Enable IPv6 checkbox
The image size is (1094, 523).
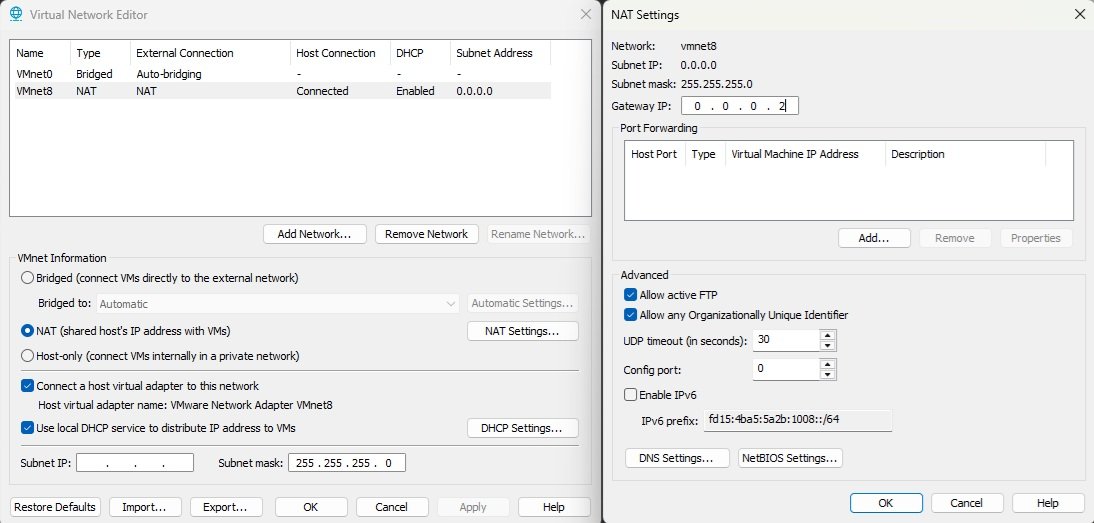tap(630, 395)
